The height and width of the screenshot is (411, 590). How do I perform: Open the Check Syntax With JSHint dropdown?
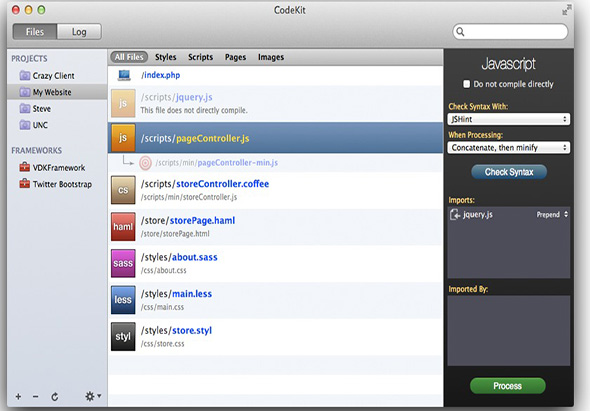point(509,119)
